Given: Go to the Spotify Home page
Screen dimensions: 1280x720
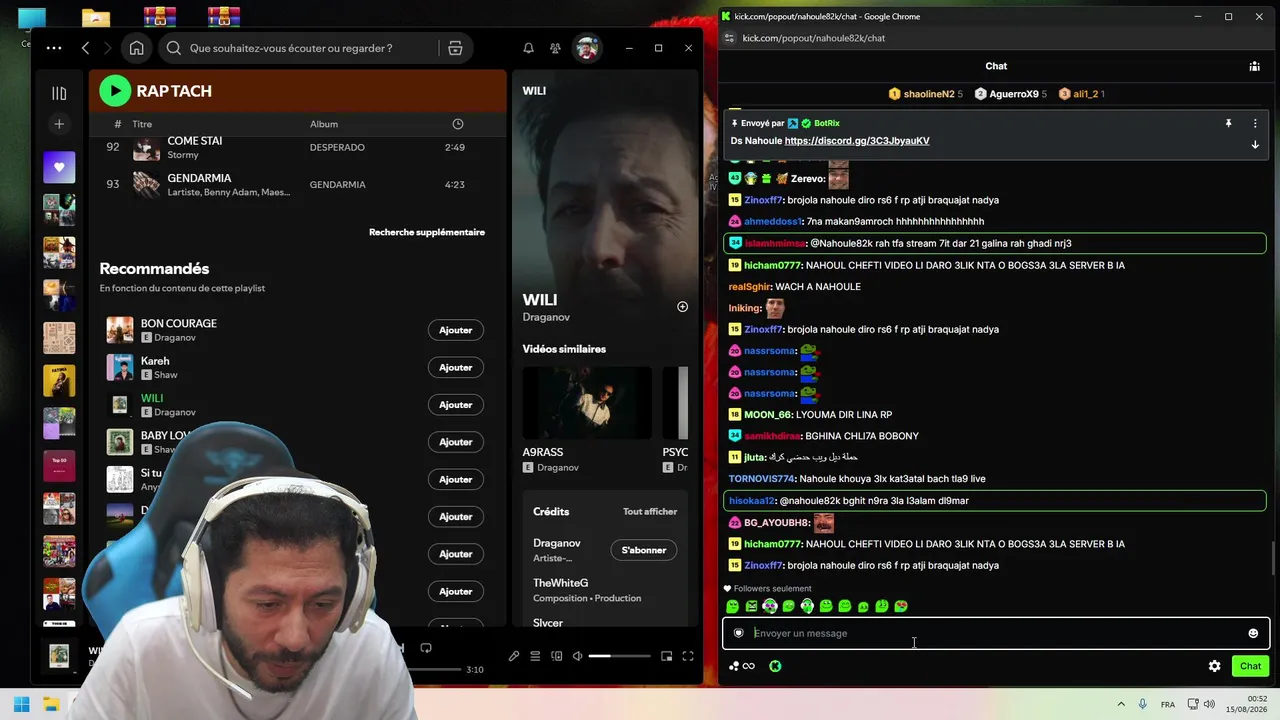Looking at the screenshot, I should coord(136,48).
